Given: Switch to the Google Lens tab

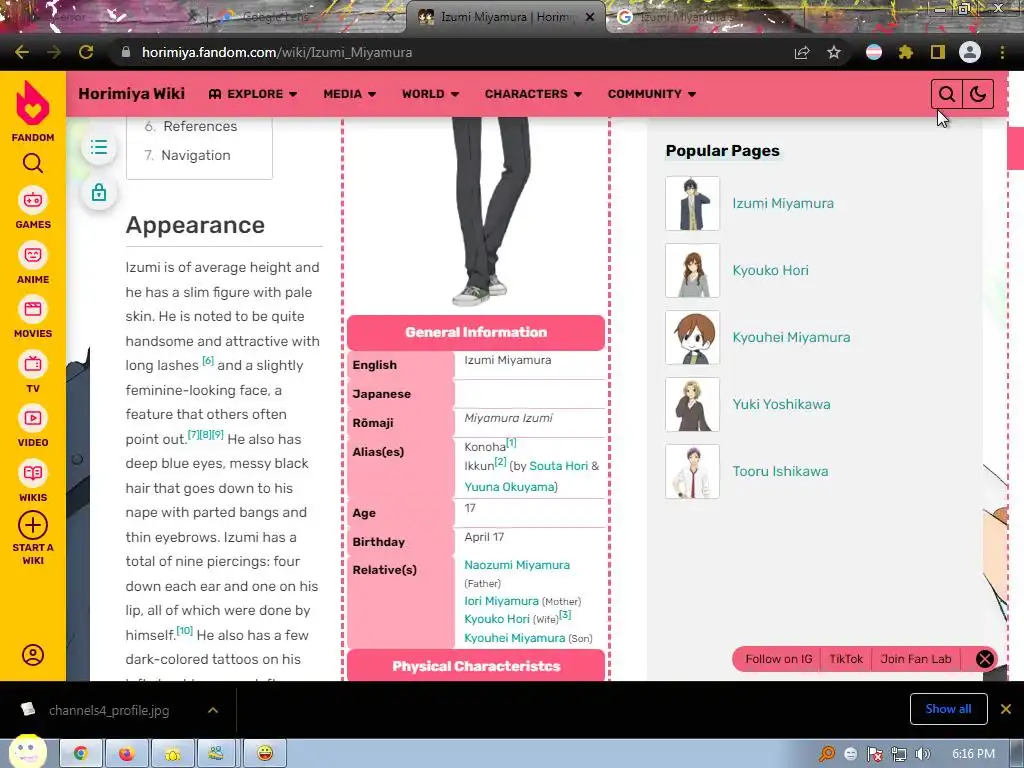Looking at the screenshot, I should [306, 17].
